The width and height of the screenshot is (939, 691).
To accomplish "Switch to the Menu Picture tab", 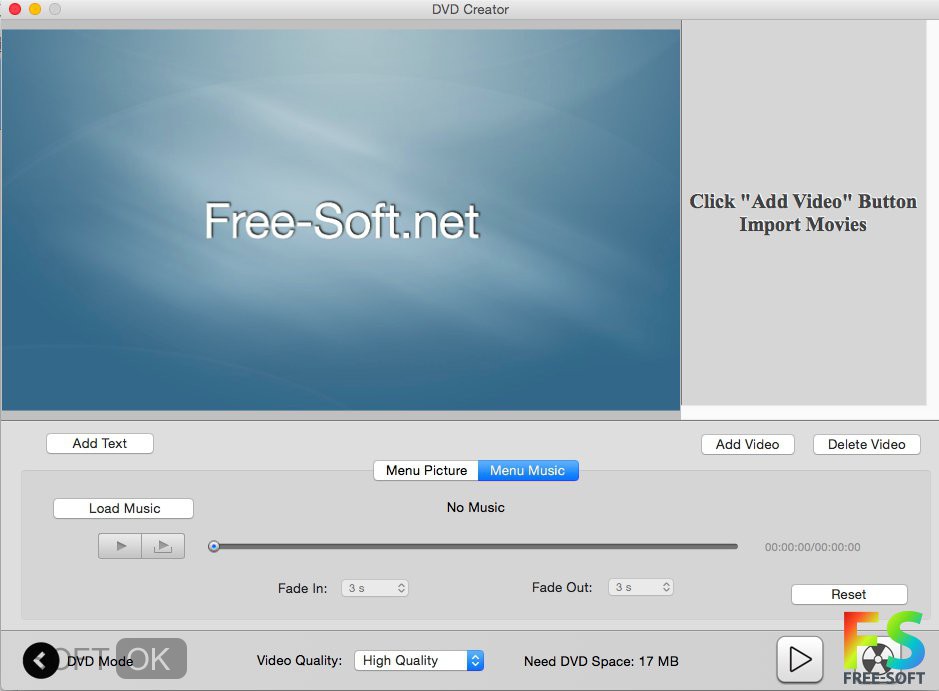I will pyautogui.click(x=426, y=471).
